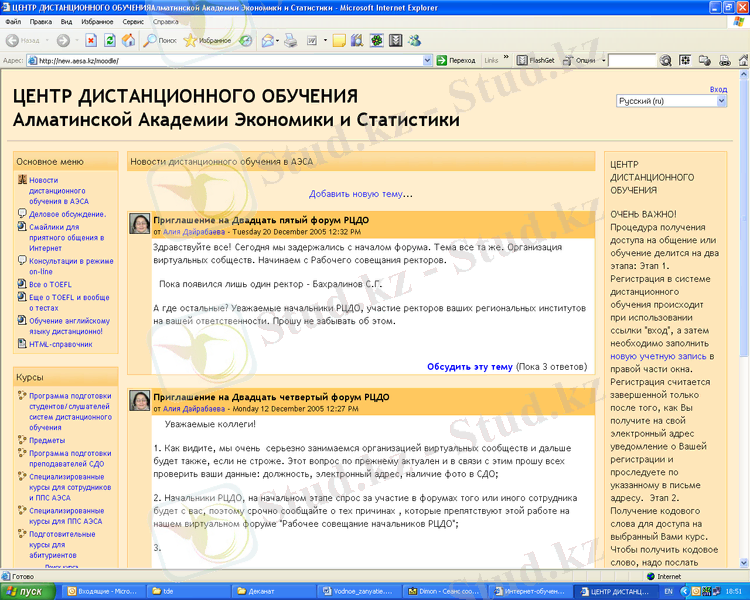
Task: Click the Forward arrow button
Action: click(63, 41)
